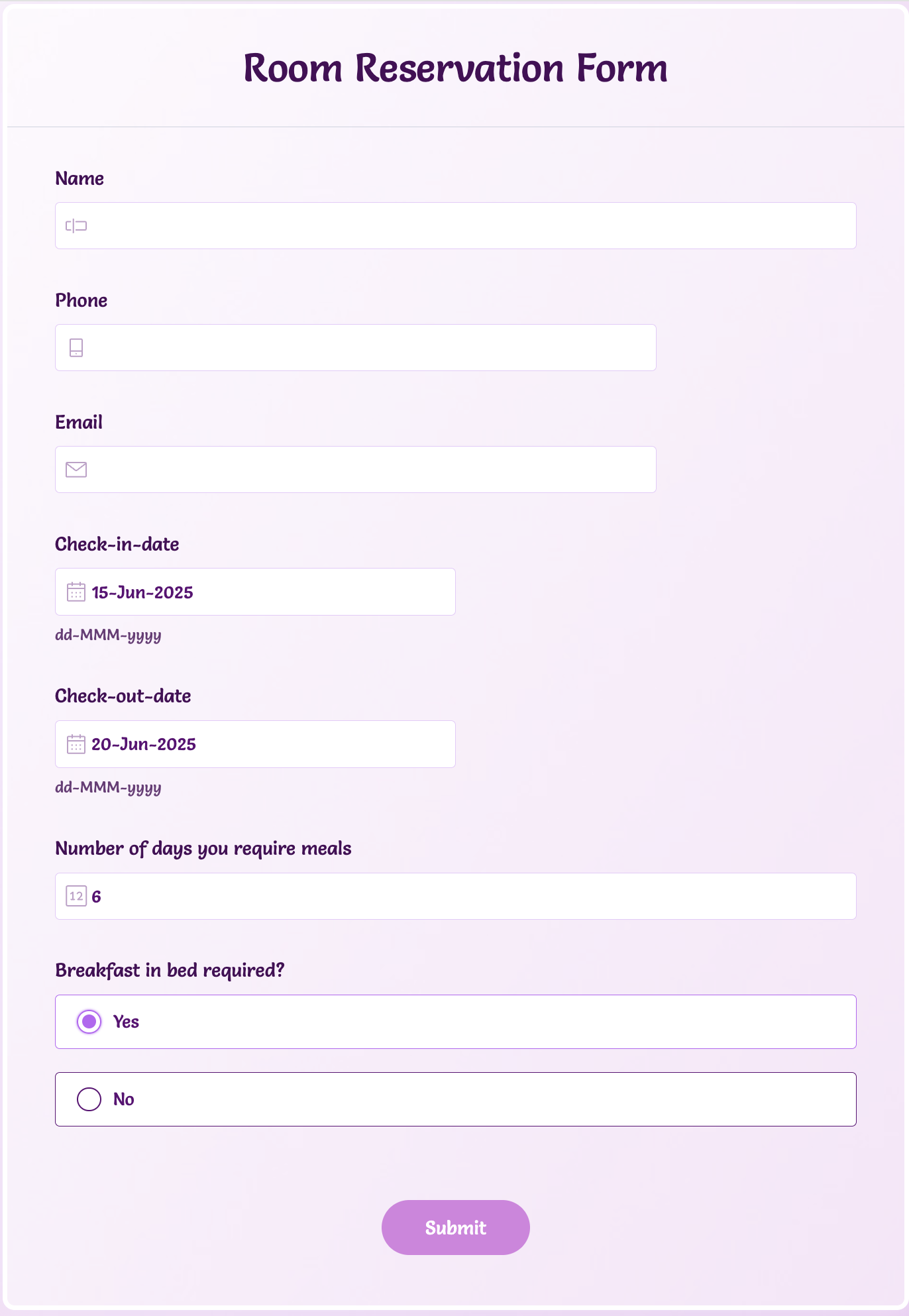The image size is (909, 1316).
Task: Open the Check-in-date picker showing 15-Jun-2025
Action: (x=265, y=592)
